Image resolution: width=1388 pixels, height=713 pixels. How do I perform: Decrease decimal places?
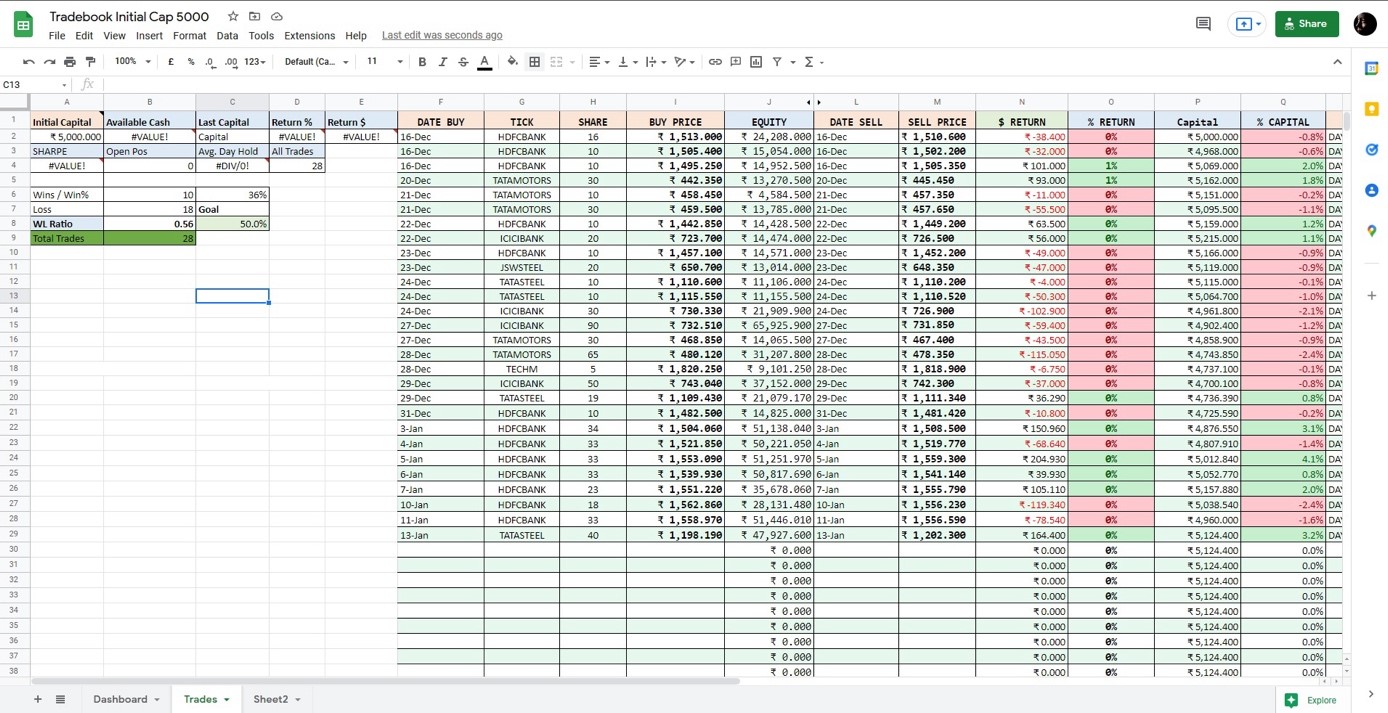(x=210, y=62)
